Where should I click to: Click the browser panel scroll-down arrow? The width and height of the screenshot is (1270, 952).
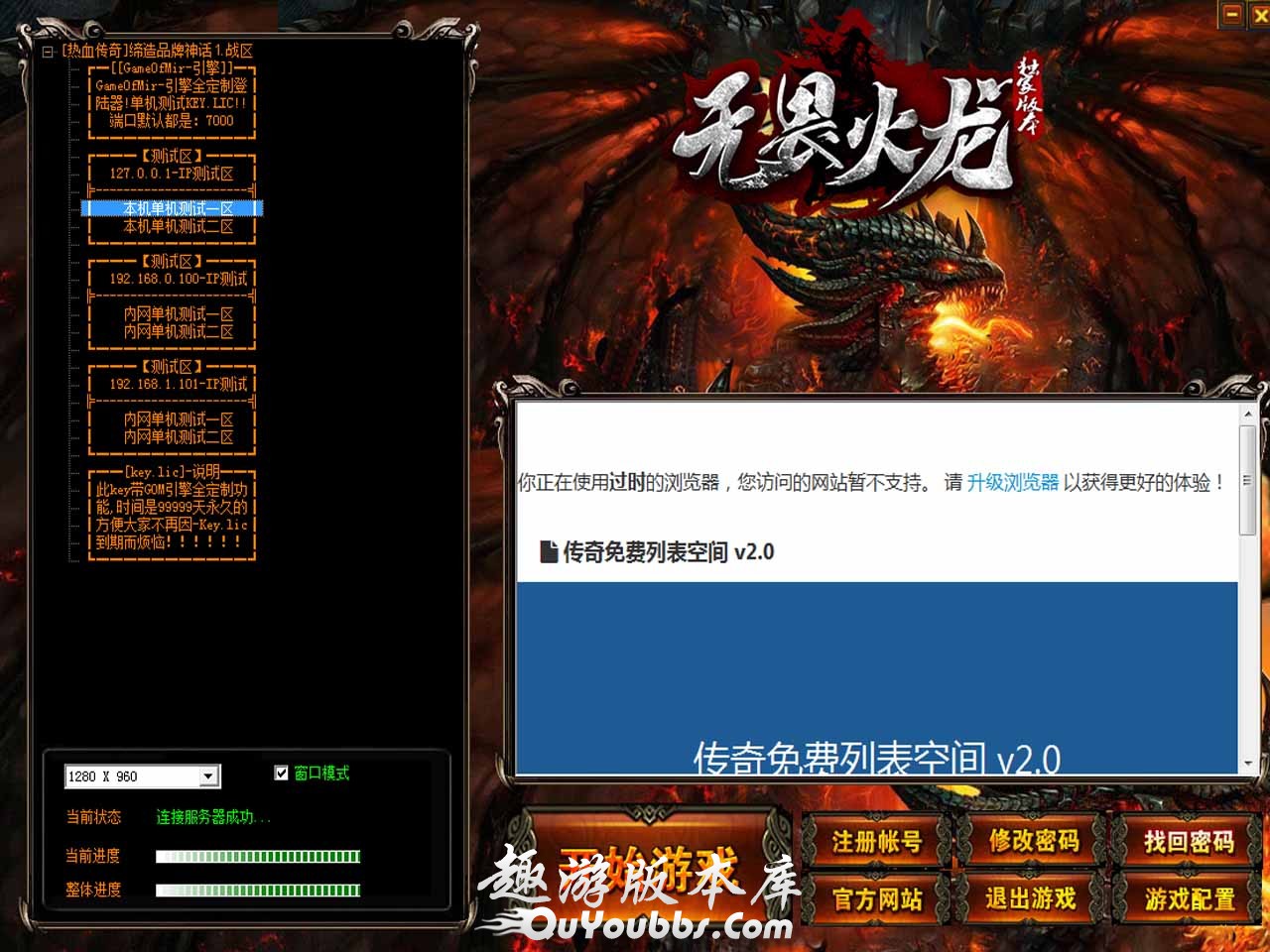(x=1247, y=764)
